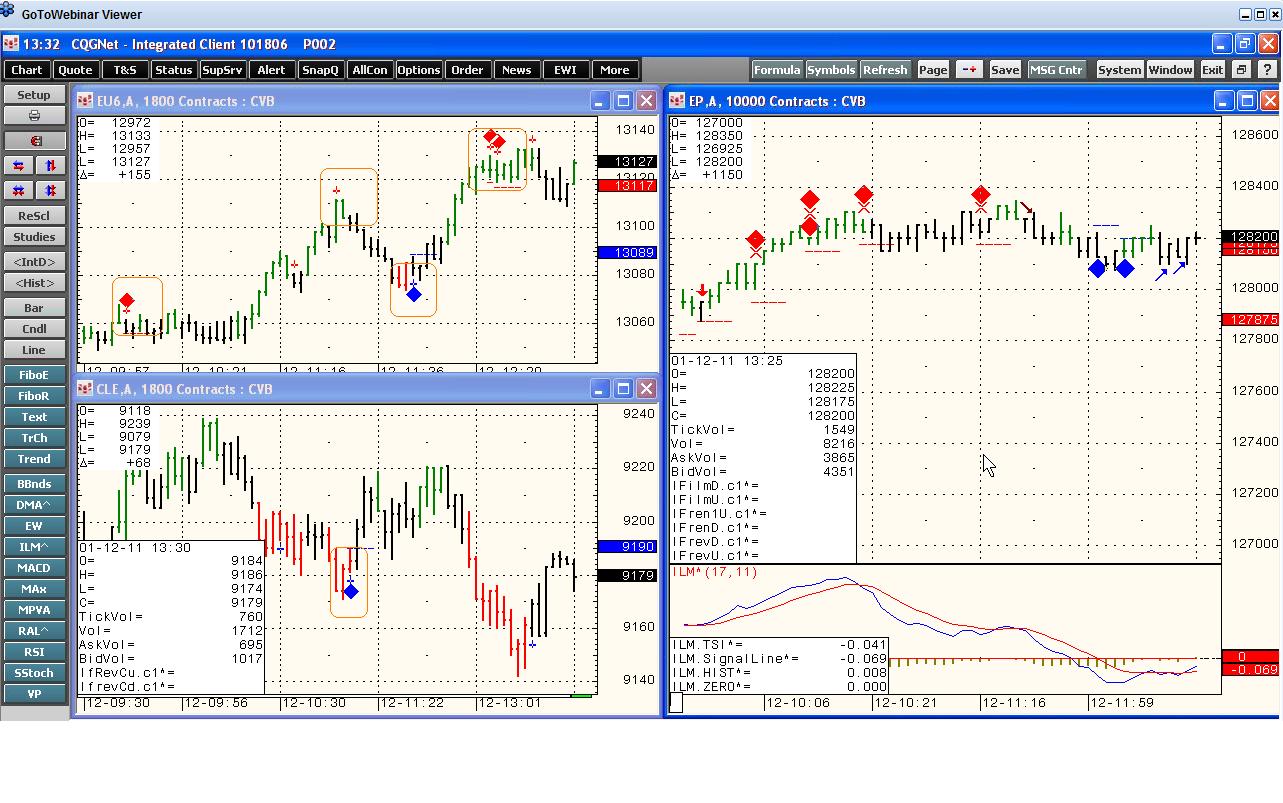The height and width of the screenshot is (803, 1283).
Task: Click the Symbols button
Action: point(831,70)
